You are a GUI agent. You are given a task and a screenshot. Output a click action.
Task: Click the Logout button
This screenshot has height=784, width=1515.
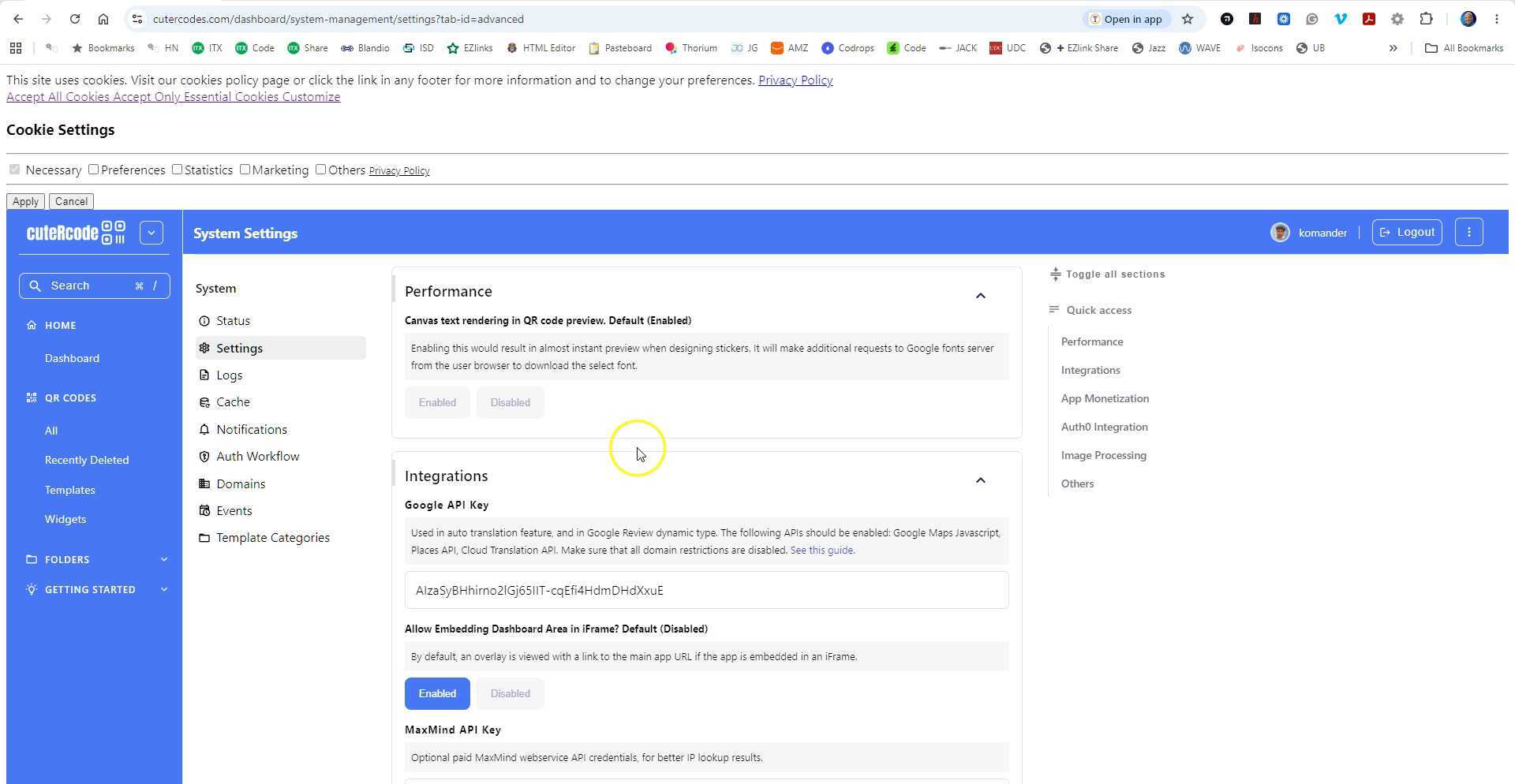[x=1407, y=233]
